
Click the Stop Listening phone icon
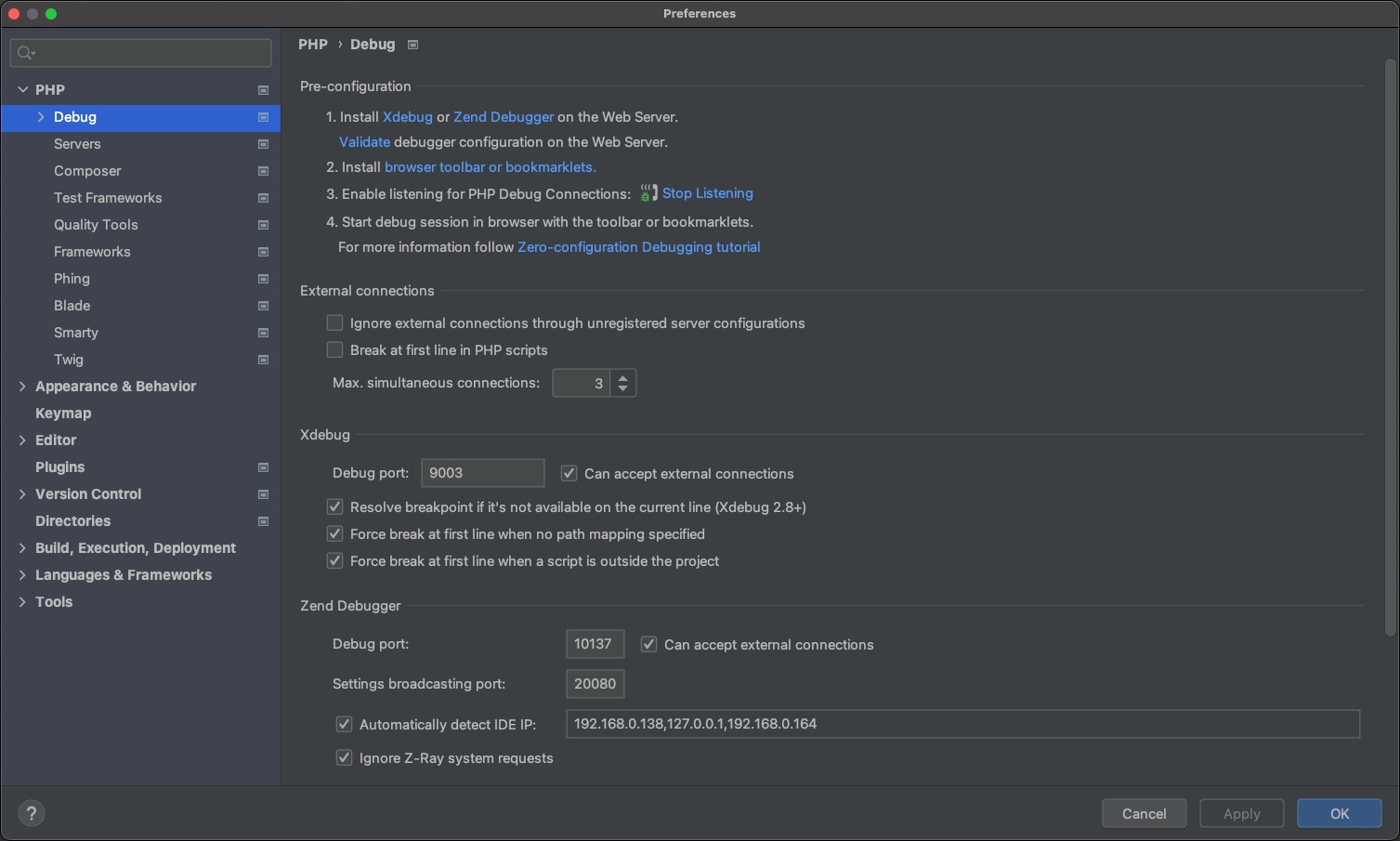[x=648, y=193]
